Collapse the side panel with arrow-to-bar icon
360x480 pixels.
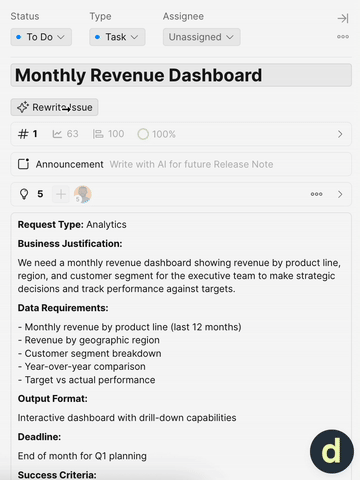[x=343, y=18]
